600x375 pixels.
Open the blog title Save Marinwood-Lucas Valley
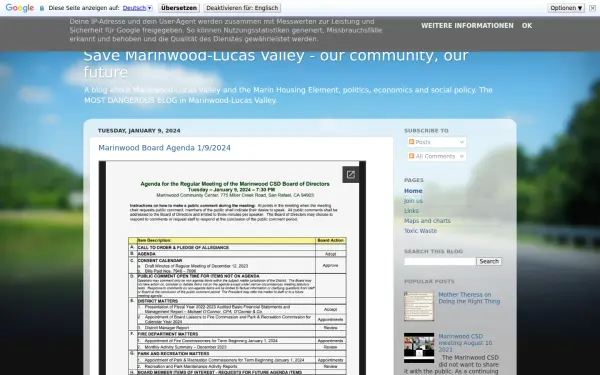tap(276, 64)
